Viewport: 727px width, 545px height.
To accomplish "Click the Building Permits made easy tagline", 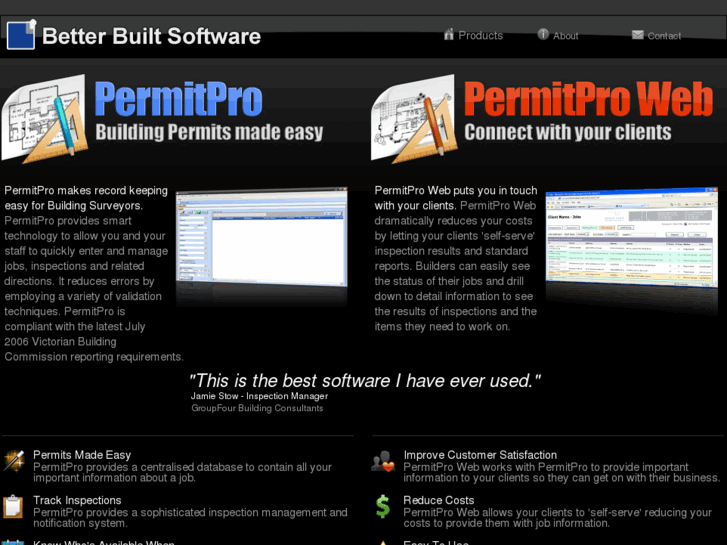I will (x=209, y=132).
